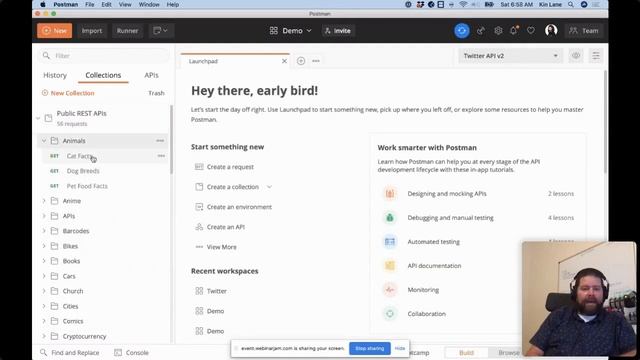Open the new window options icon

pos(160,31)
